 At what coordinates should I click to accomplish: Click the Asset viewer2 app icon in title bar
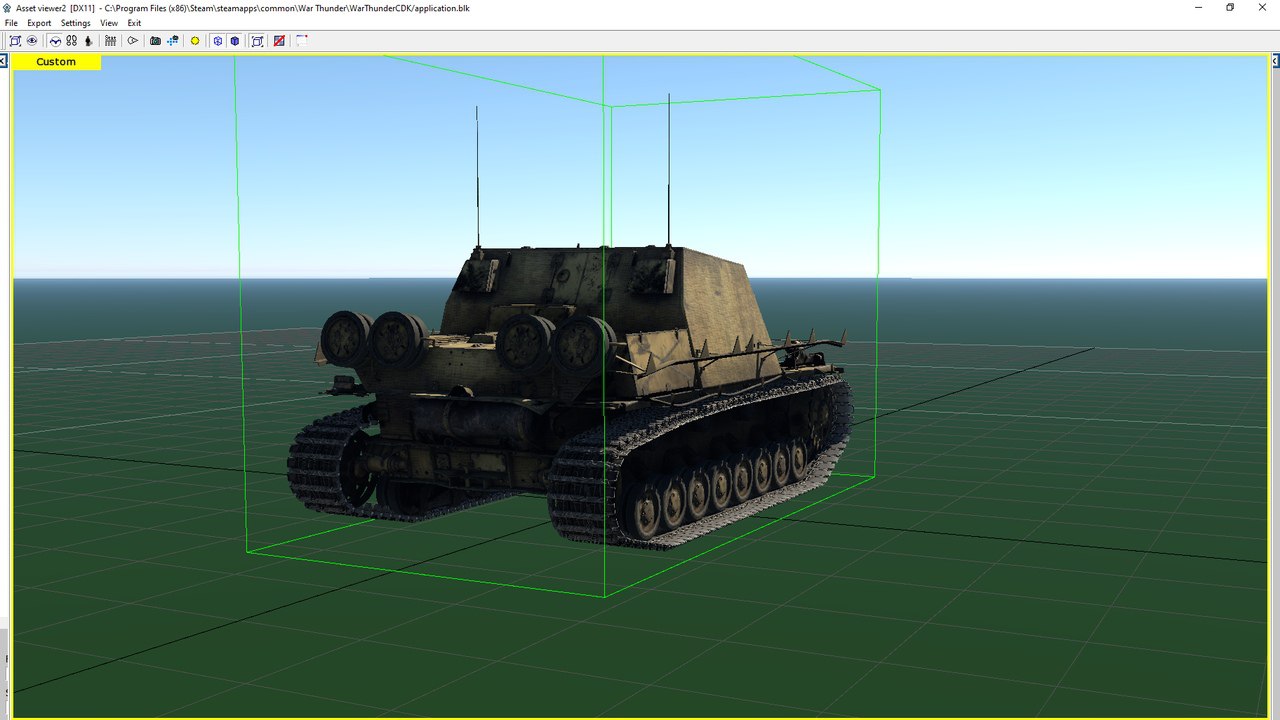pos(8,7)
